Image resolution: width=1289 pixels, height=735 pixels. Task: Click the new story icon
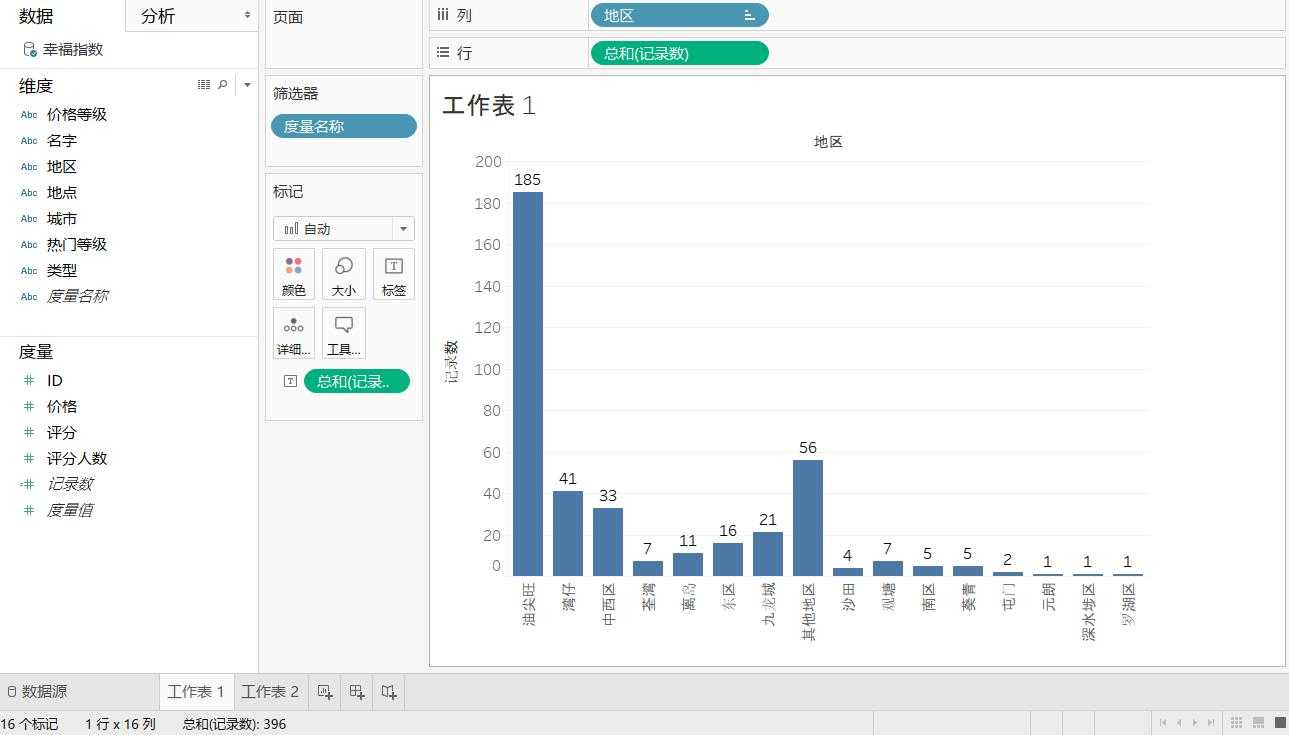389,691
